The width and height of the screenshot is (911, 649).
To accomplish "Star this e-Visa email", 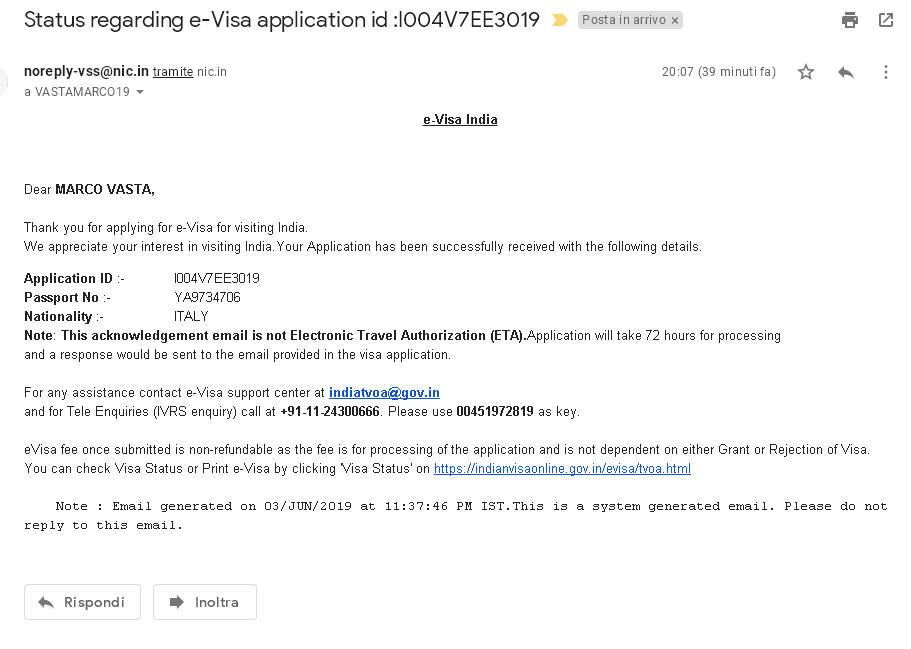I will coord(806,72).
